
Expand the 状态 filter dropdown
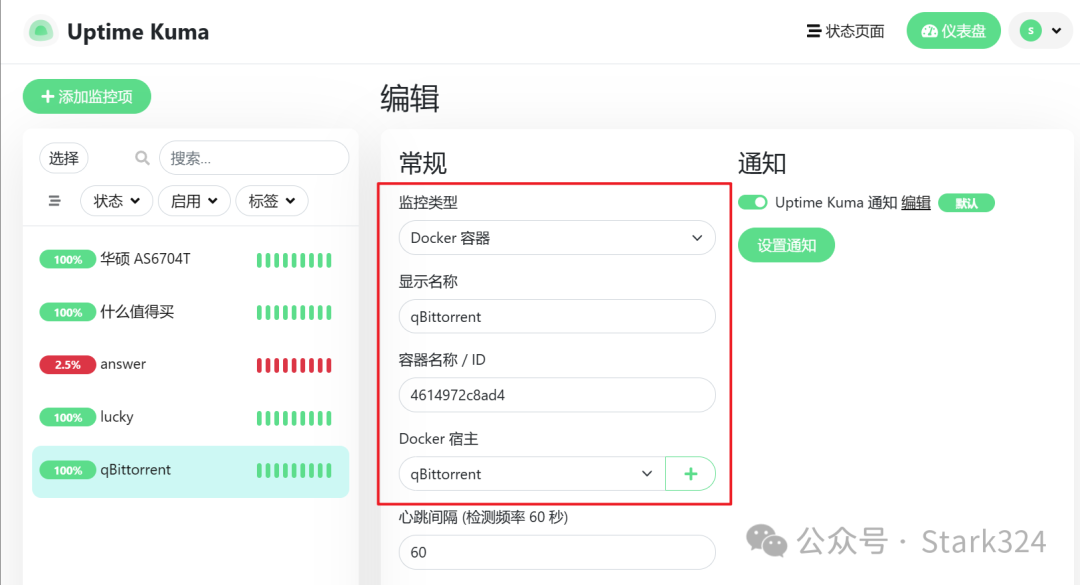tap(116, 201)
